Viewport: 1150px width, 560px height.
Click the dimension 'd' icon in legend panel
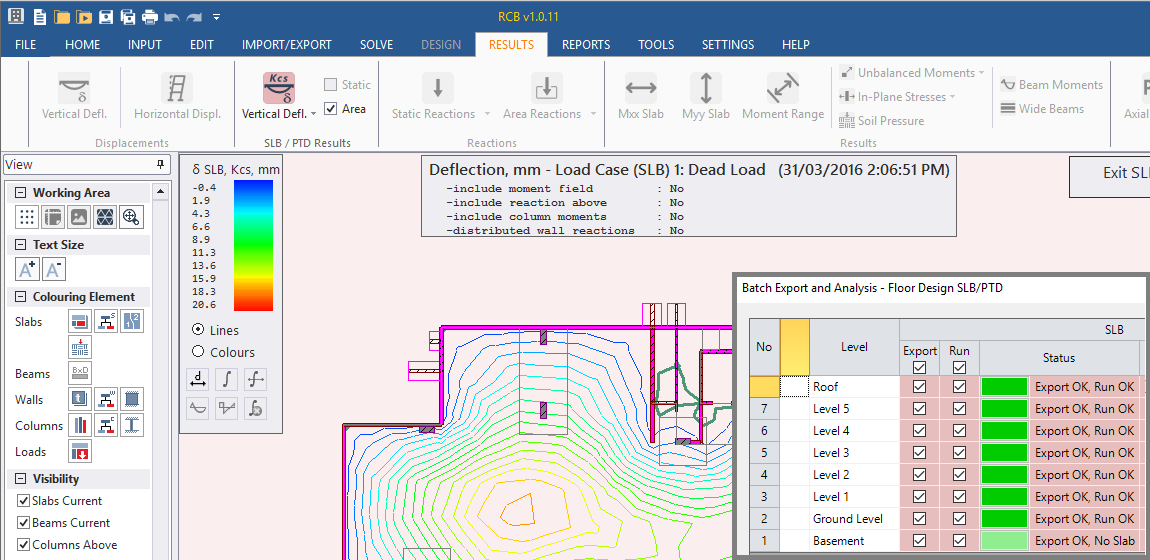(x=198, y=379)
